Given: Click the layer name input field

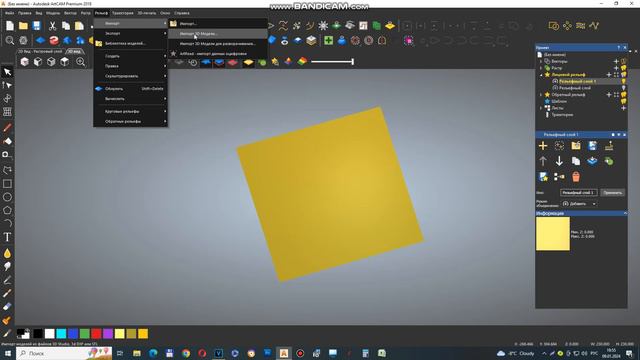Looking at the screenshot, I should point(579,192).
